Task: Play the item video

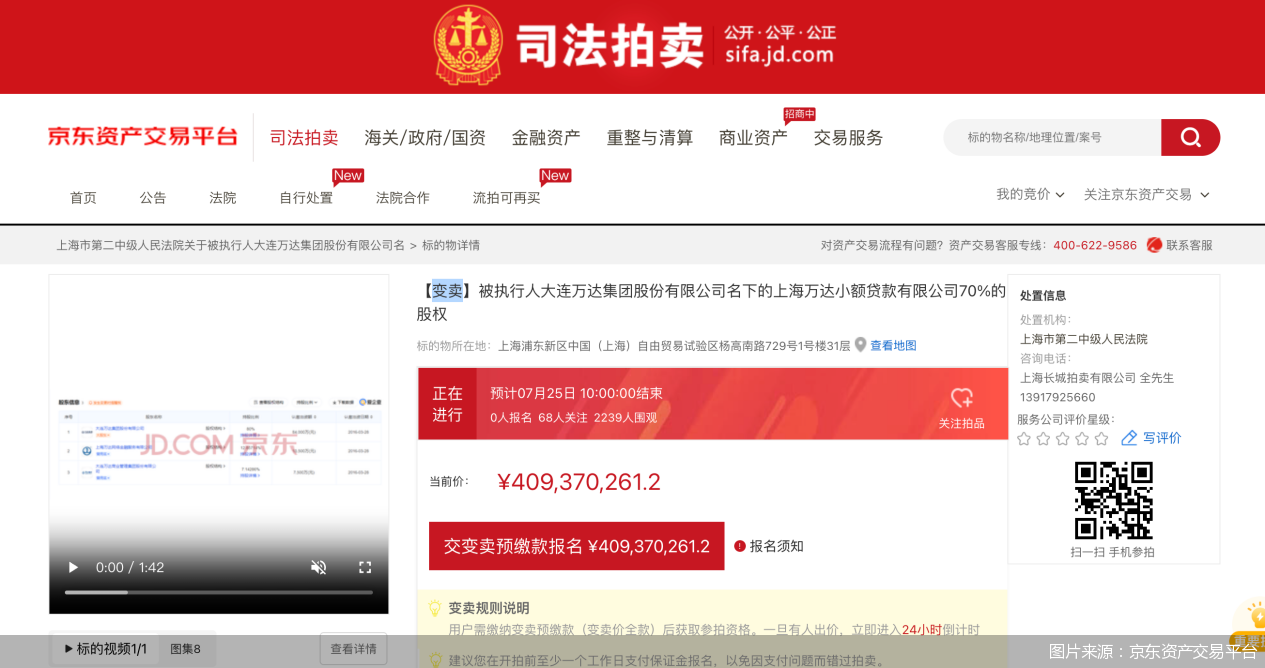Action: click(73, 567)
